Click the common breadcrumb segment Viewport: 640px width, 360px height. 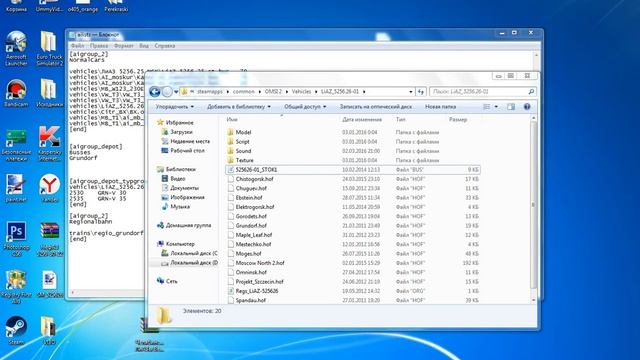(x=244, y=91)
